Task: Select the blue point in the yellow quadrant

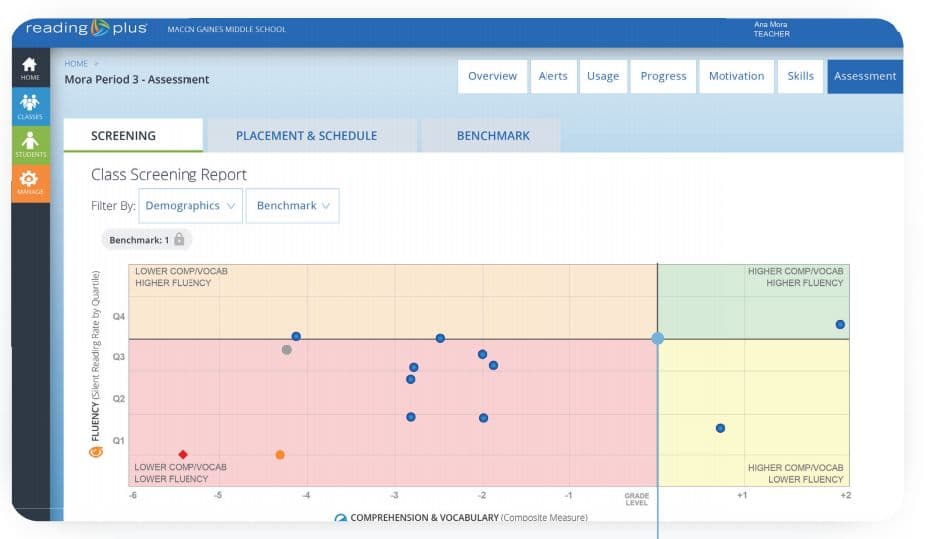Action: click(x=720, y=428)
